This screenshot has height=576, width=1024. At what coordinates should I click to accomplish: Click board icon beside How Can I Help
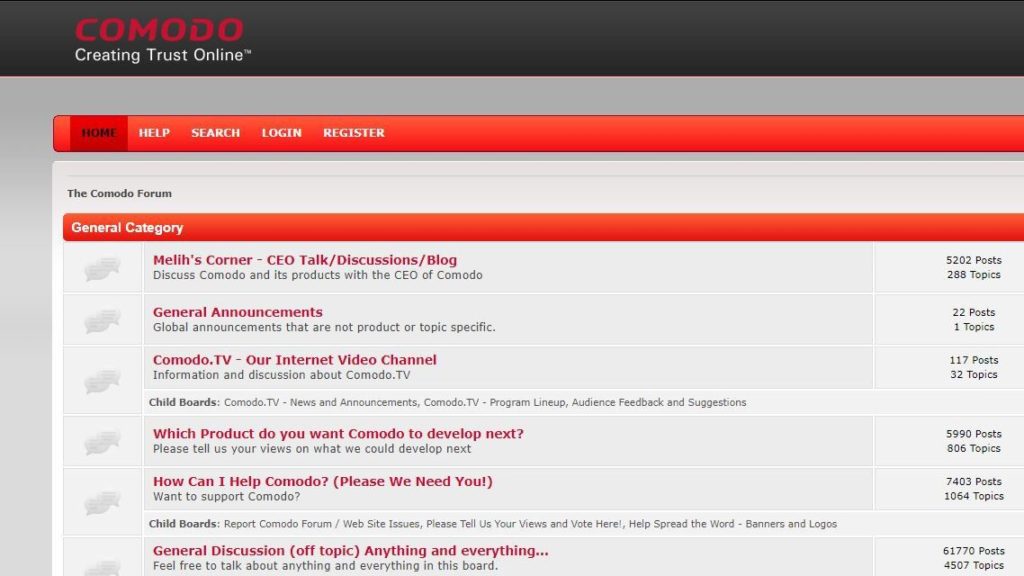[x=103, y=503]
